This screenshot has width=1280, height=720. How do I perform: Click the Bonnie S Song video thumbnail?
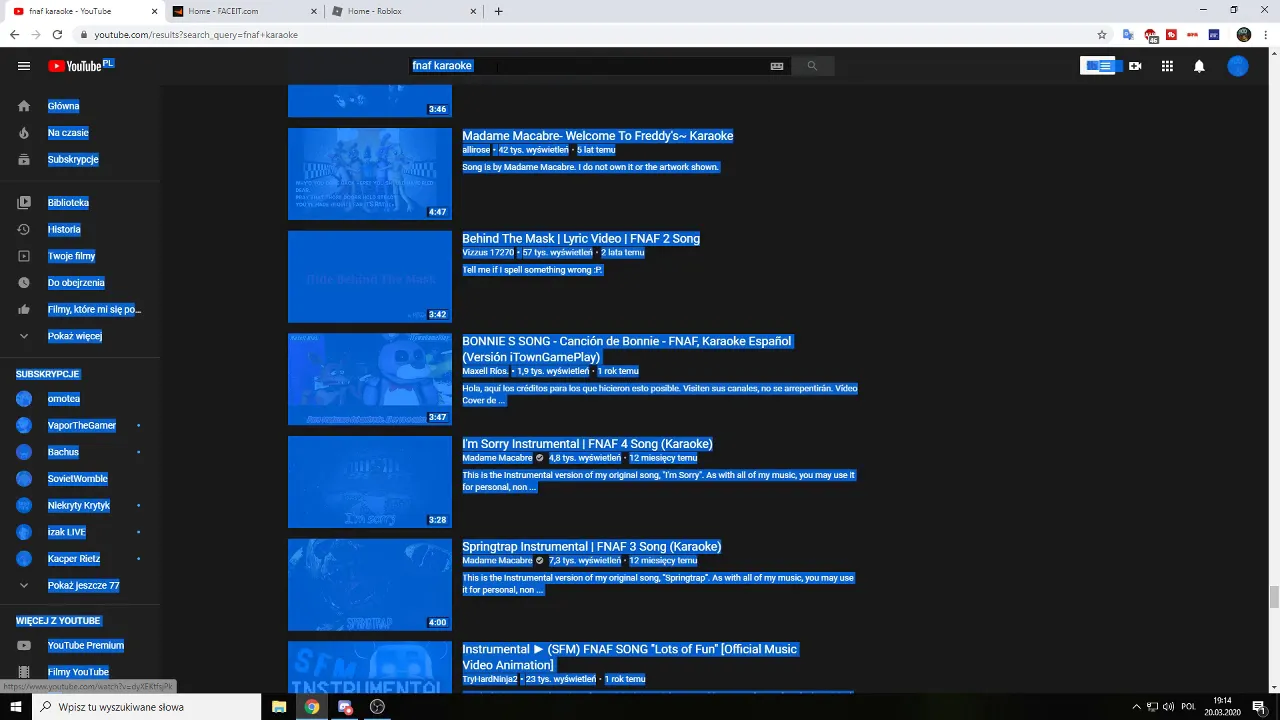[x=370, y=380]
